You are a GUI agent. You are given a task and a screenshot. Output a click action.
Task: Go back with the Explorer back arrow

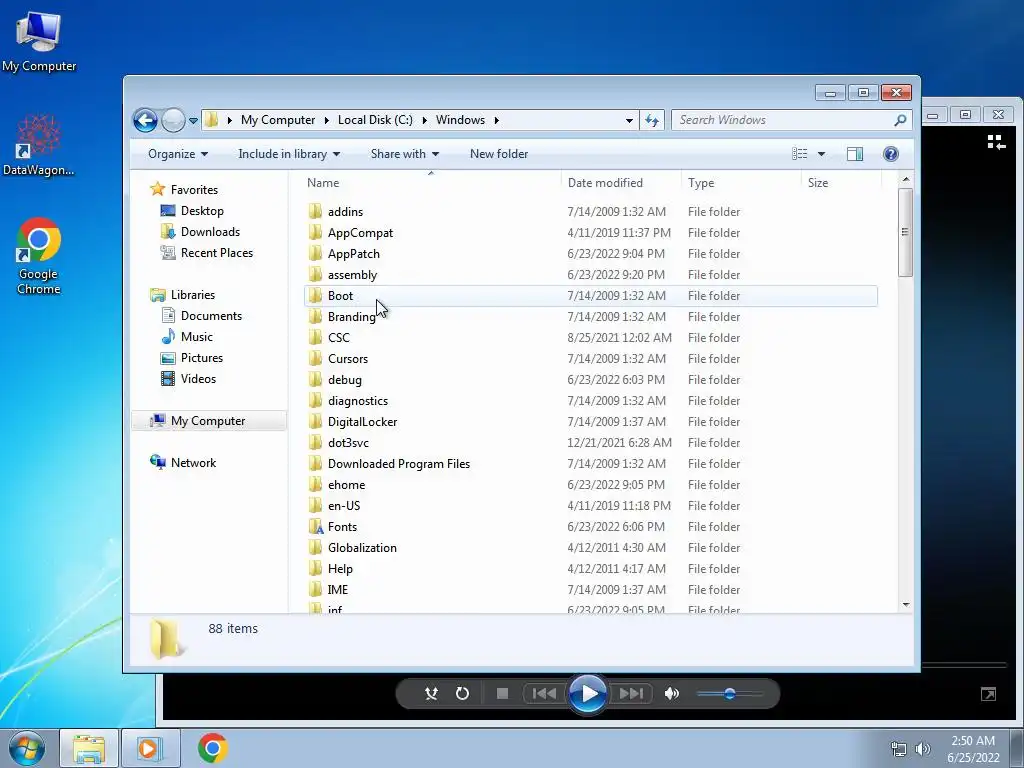point(145,120)
